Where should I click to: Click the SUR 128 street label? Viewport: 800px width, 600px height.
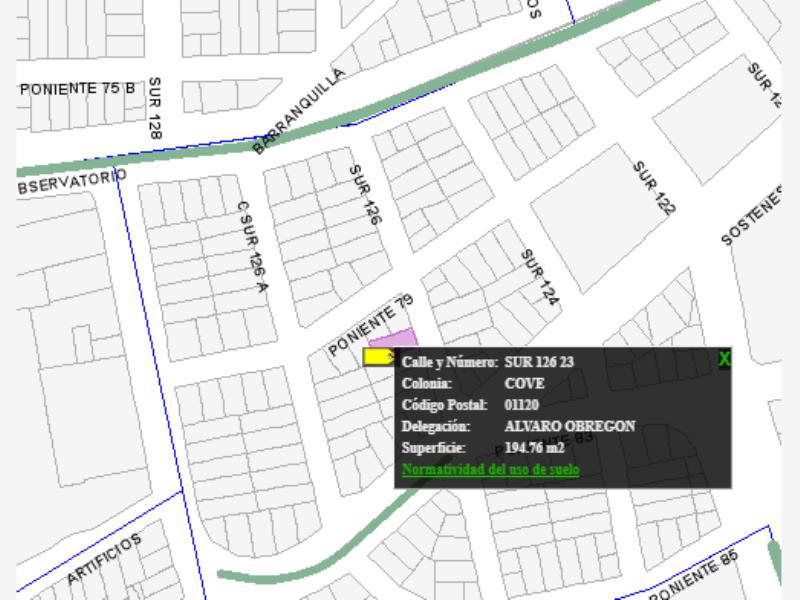[155, 108]
